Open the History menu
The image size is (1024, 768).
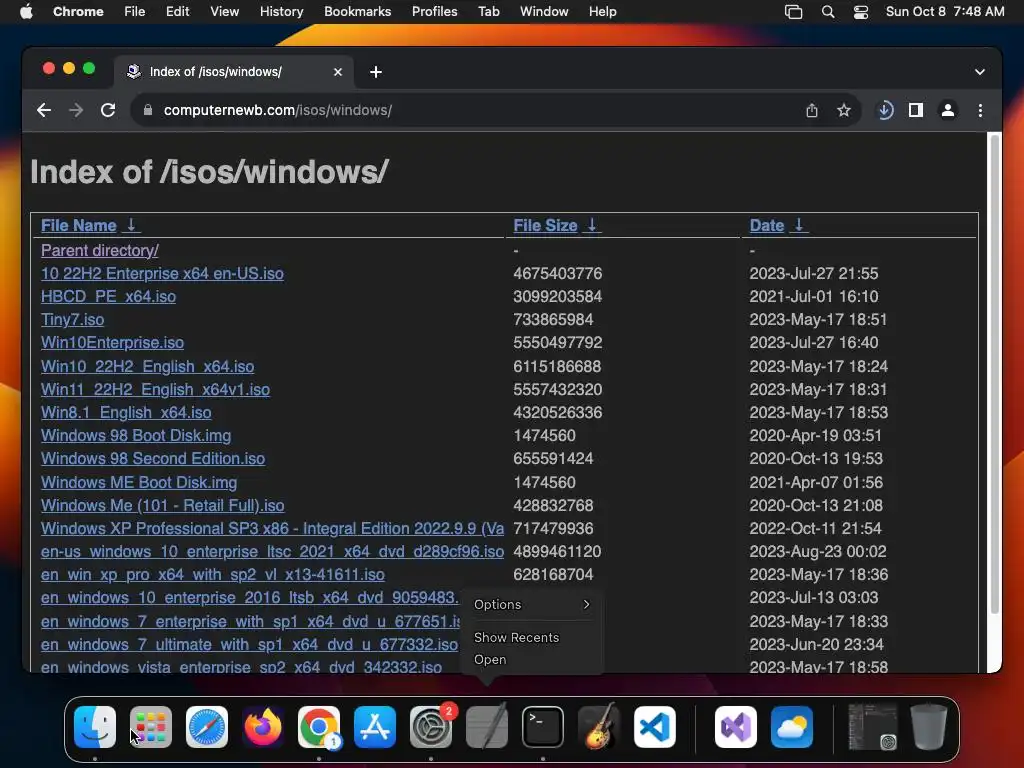[281, 11]
